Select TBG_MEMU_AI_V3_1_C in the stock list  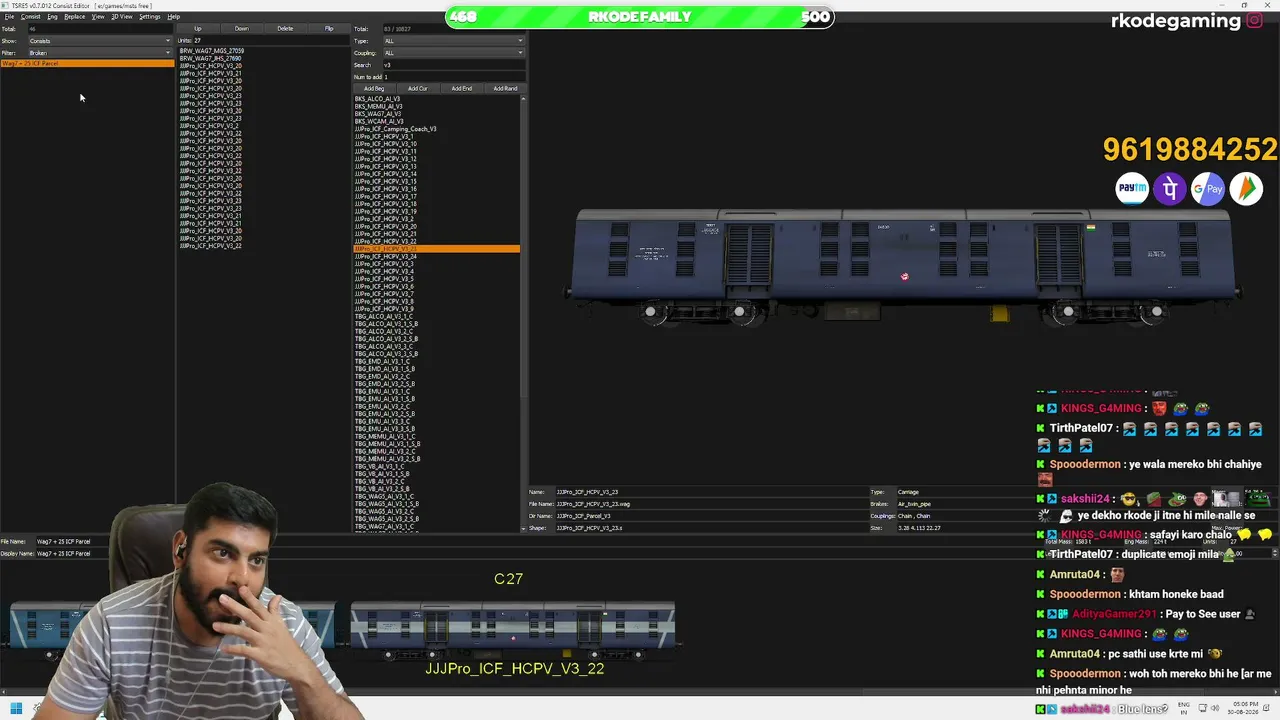coord(385,437)
